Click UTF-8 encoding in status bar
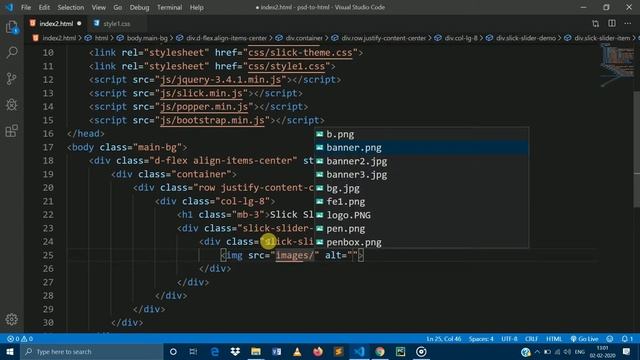640x360 pixels. [509, 339]
